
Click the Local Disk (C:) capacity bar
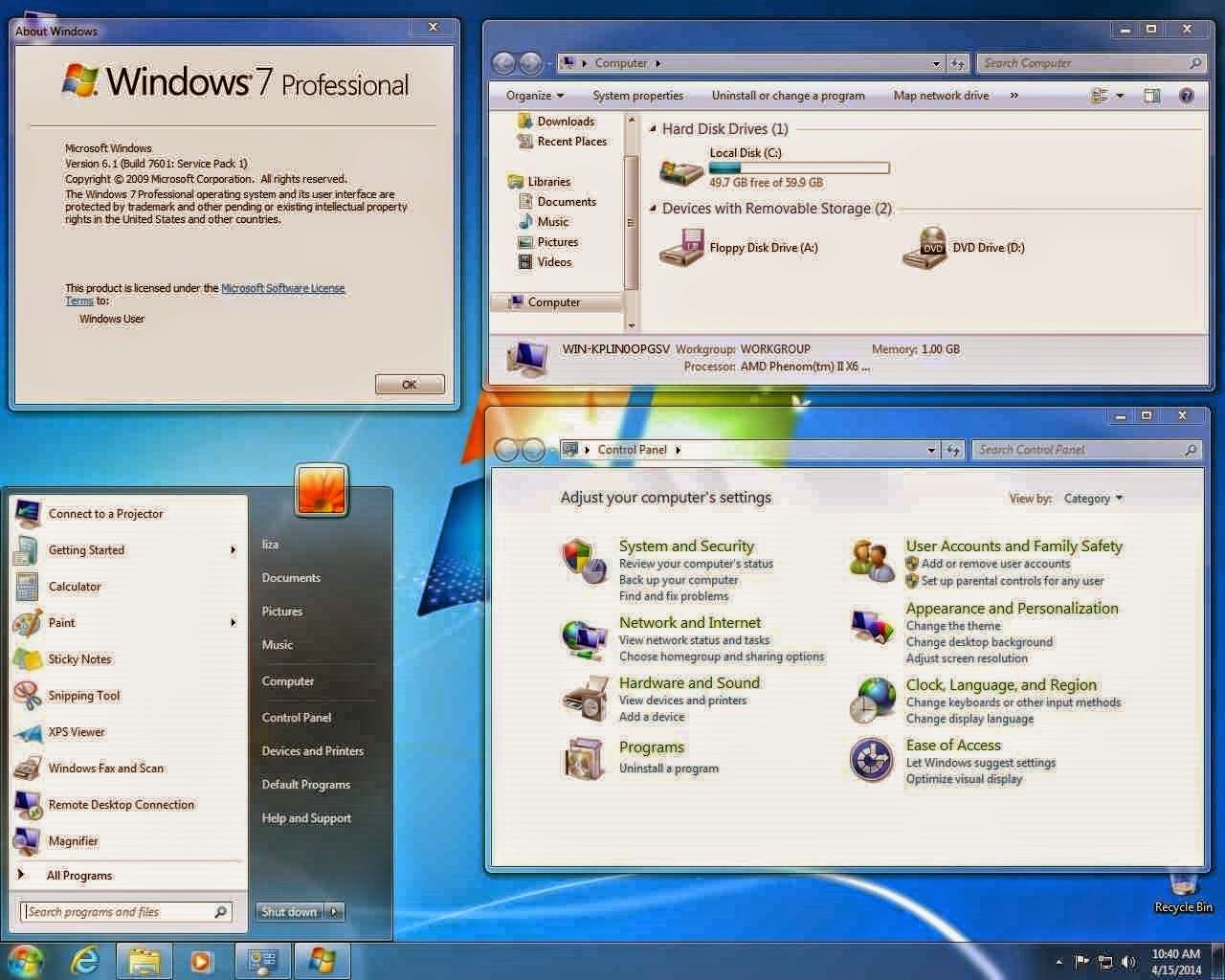(799, 168)
